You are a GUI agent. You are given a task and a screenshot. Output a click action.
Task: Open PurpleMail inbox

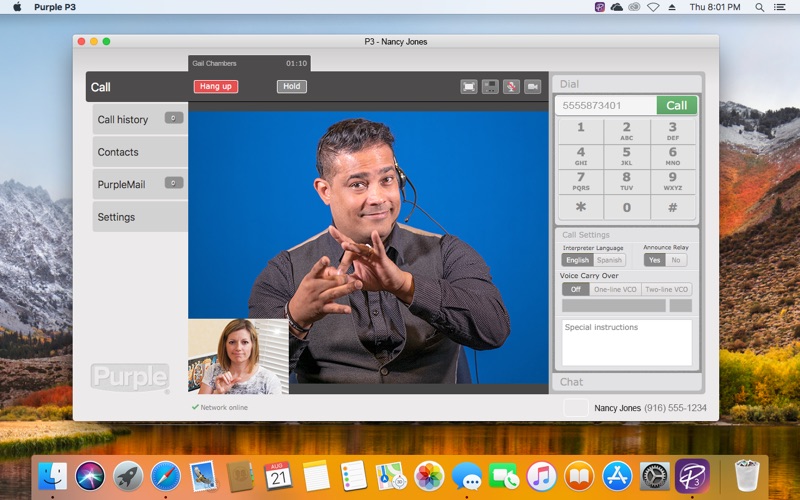(140, 184)
